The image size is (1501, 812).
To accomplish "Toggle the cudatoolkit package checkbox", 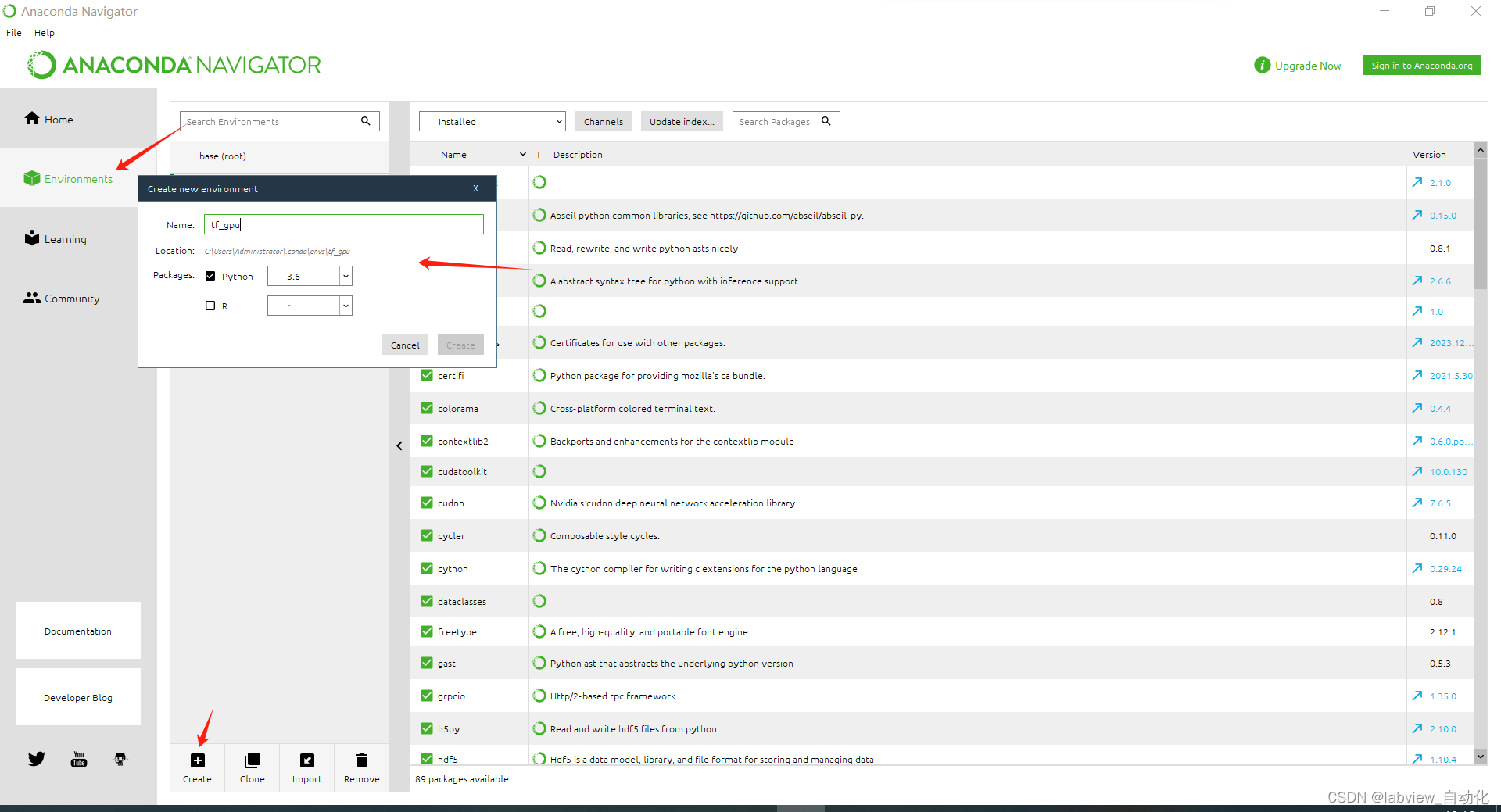I will tap(427, 471).
